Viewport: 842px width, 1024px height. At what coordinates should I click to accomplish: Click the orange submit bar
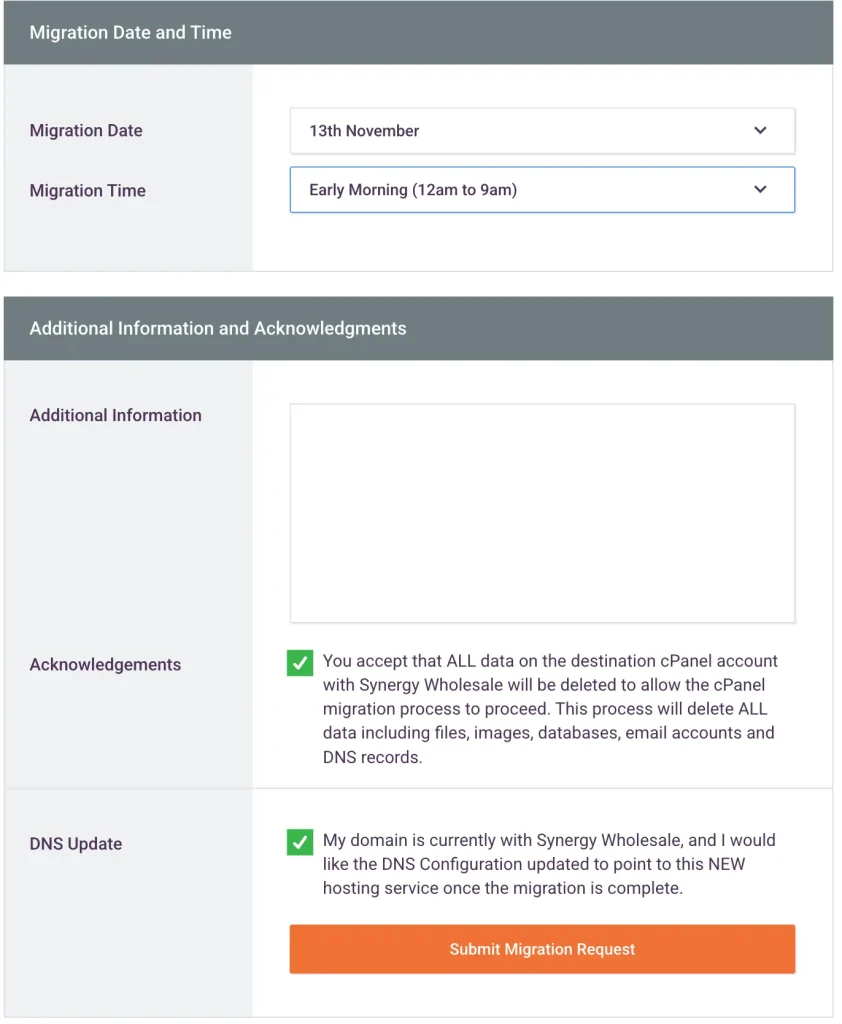542,949
